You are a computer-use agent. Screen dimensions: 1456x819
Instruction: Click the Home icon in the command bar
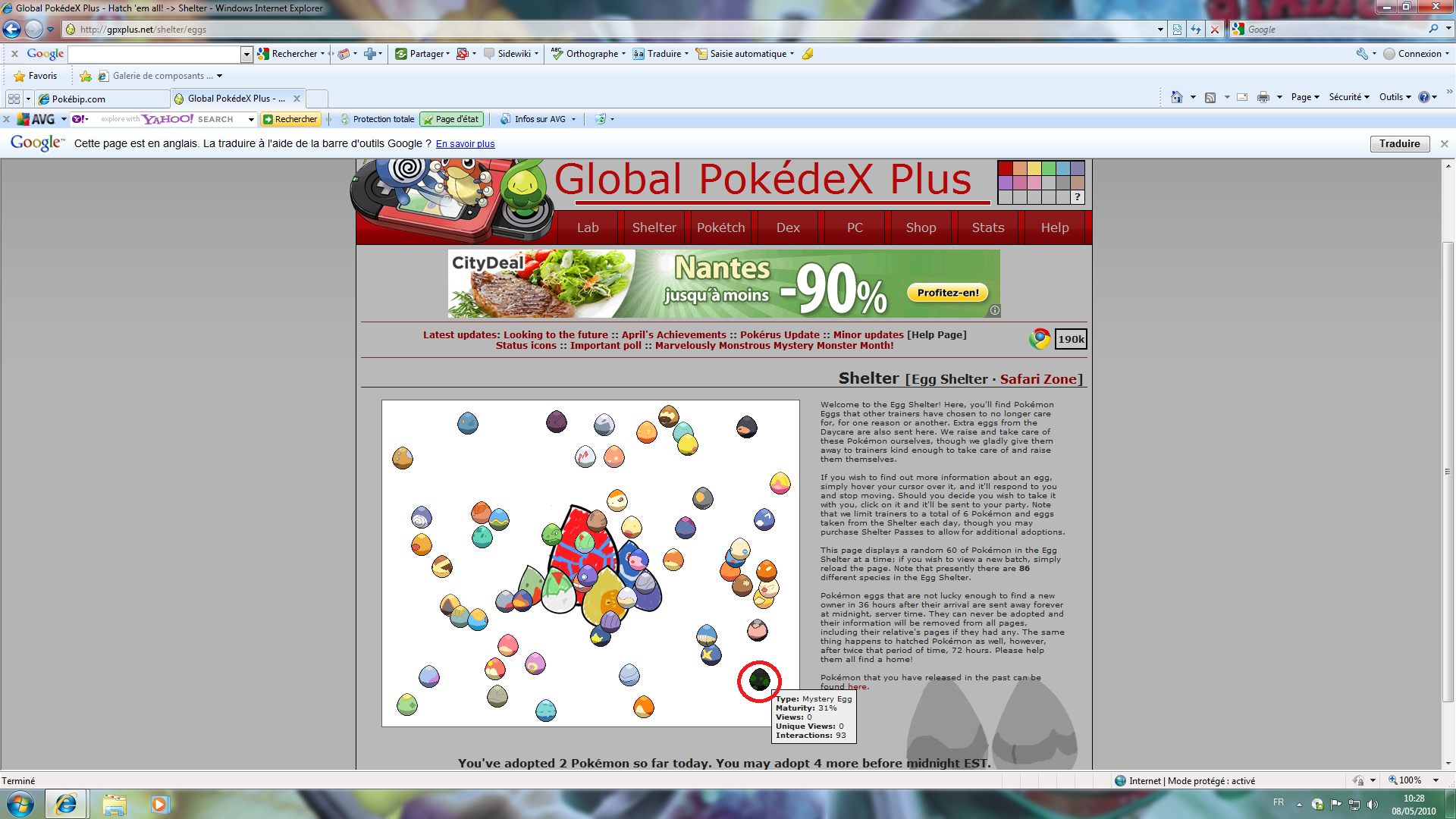pos(1176,97)
